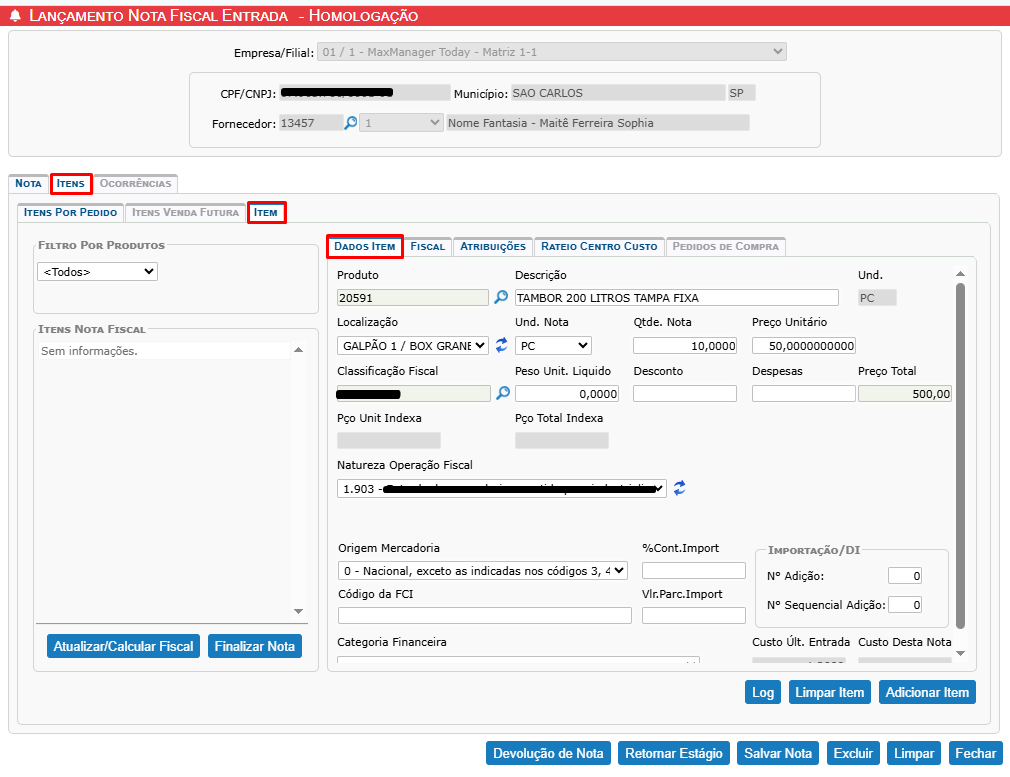This screenshot has height=777, width=1010.
Task: Click the Classificação Fiscal search magnifier icon
Action: tap(502, 394)
